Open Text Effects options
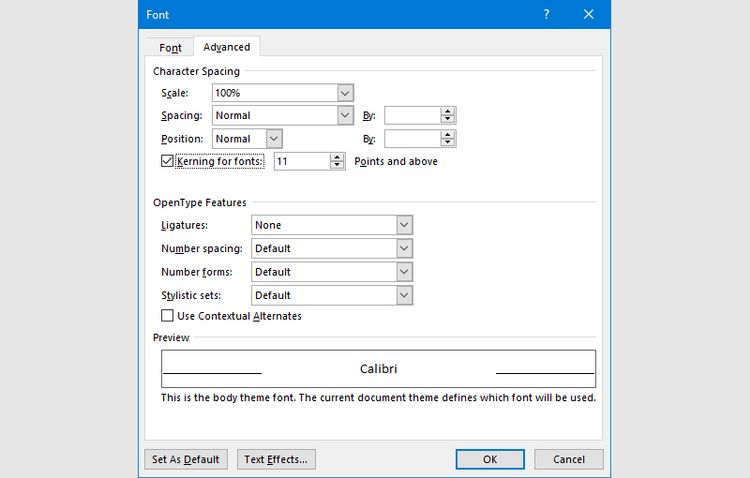This screenshot has width=750, height=478. (x=276, y=459)
